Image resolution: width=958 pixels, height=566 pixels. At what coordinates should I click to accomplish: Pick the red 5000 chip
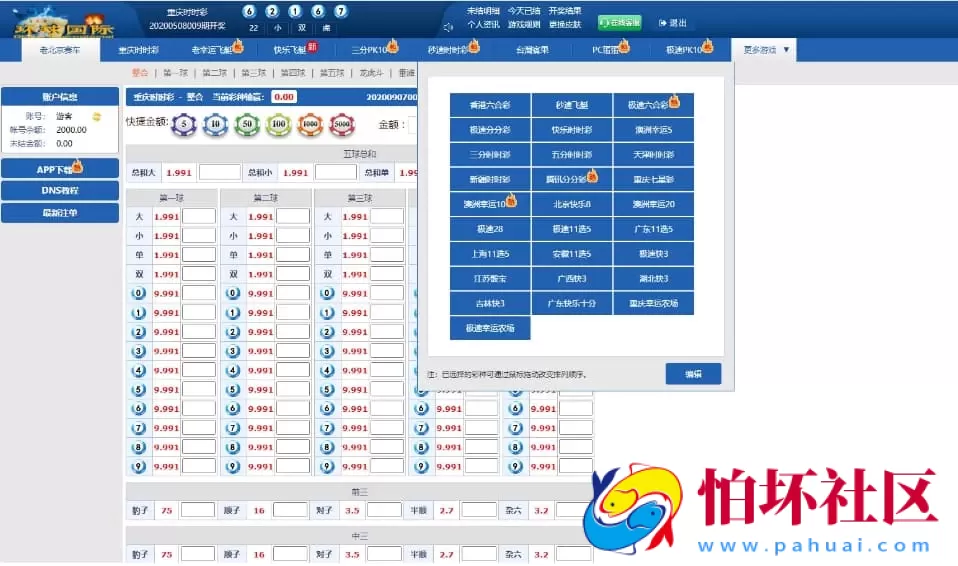(342, 125)
